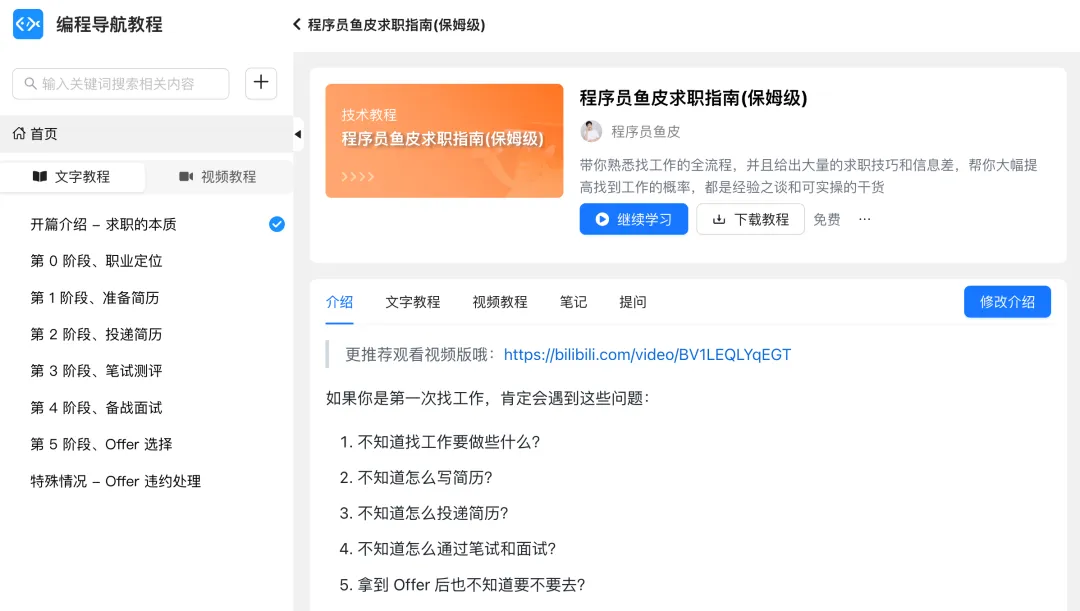Screen dimensions: 1080x611
Task: Click the 下载教程 button
Action: tap(750, 219)
